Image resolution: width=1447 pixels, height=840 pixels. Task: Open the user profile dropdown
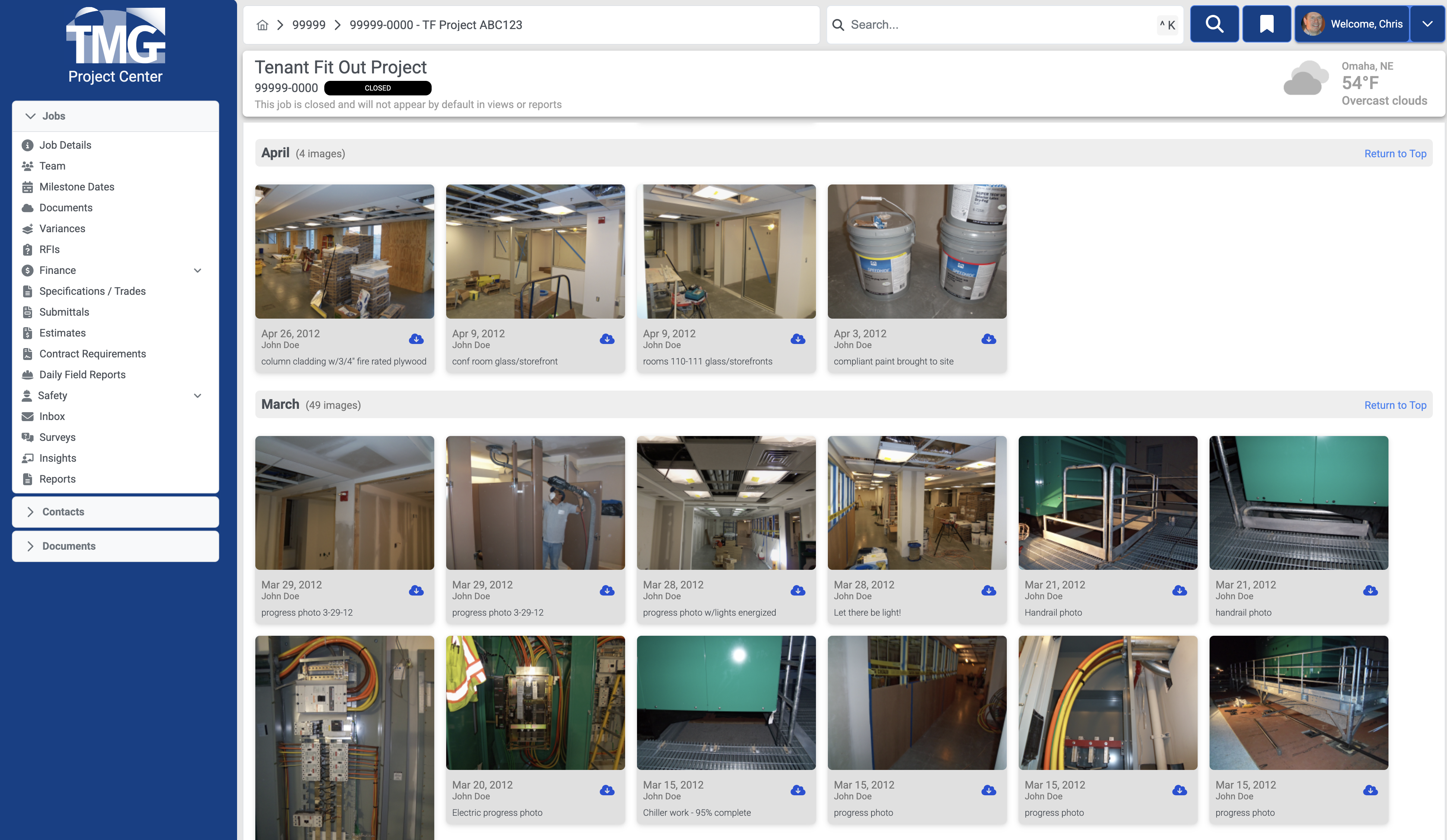(x=1428, y=23)
